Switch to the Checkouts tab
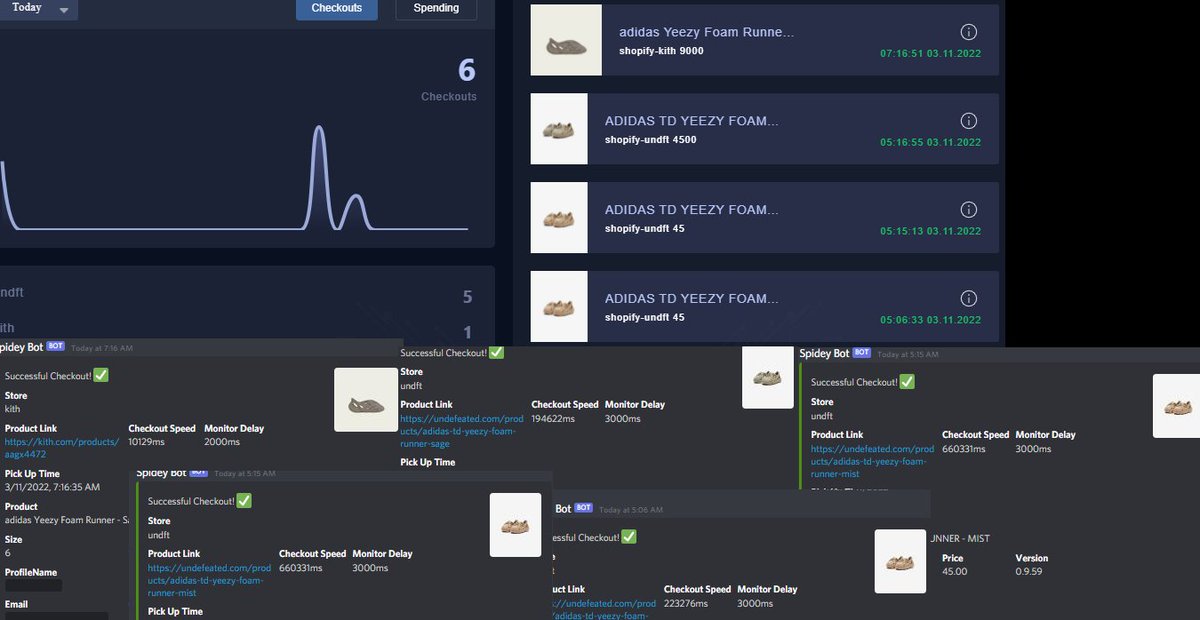Screen dimensions: 1200x620 [x=337, y=8]
